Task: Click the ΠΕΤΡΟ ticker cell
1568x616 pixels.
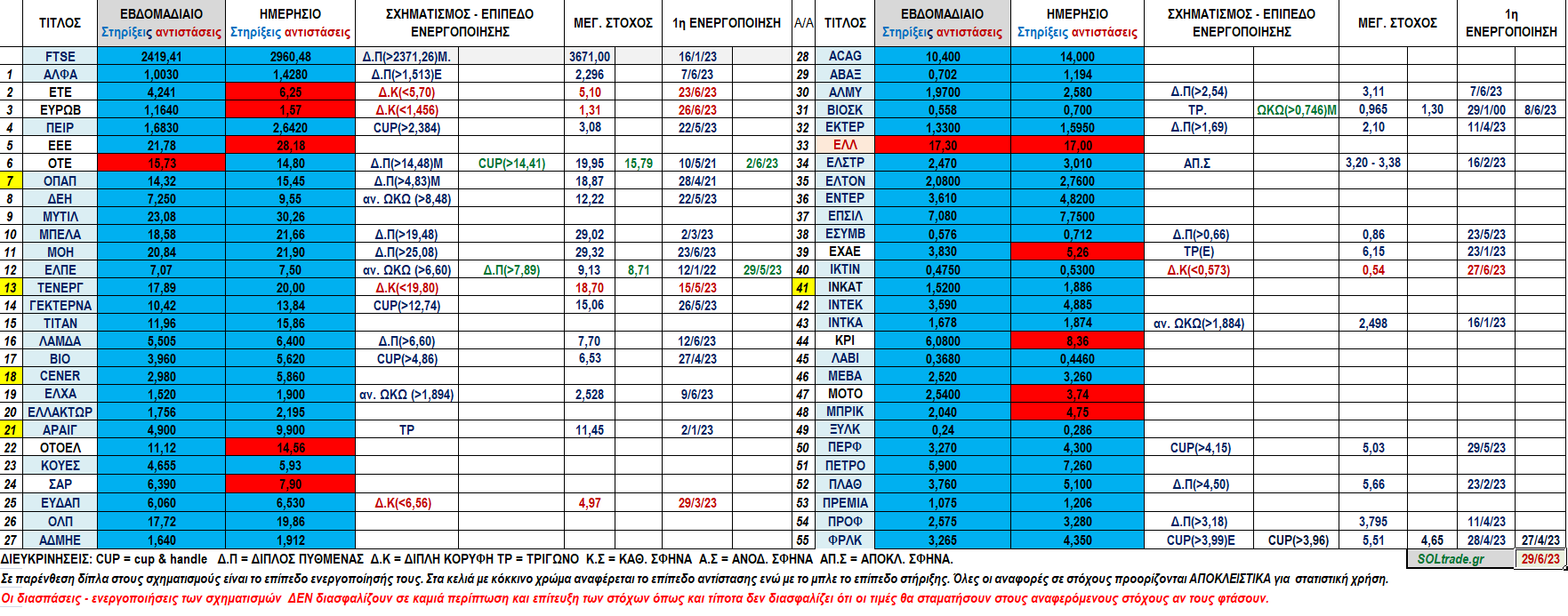Action: (x=845, y=466)
